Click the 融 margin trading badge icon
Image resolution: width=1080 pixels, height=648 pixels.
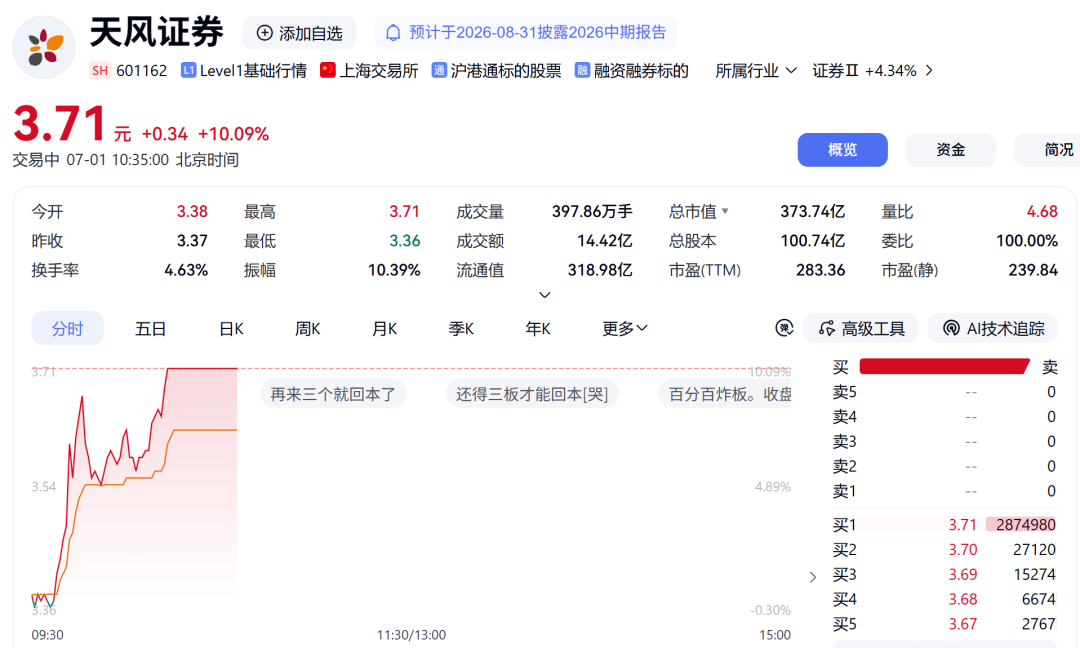click(582, 70)
